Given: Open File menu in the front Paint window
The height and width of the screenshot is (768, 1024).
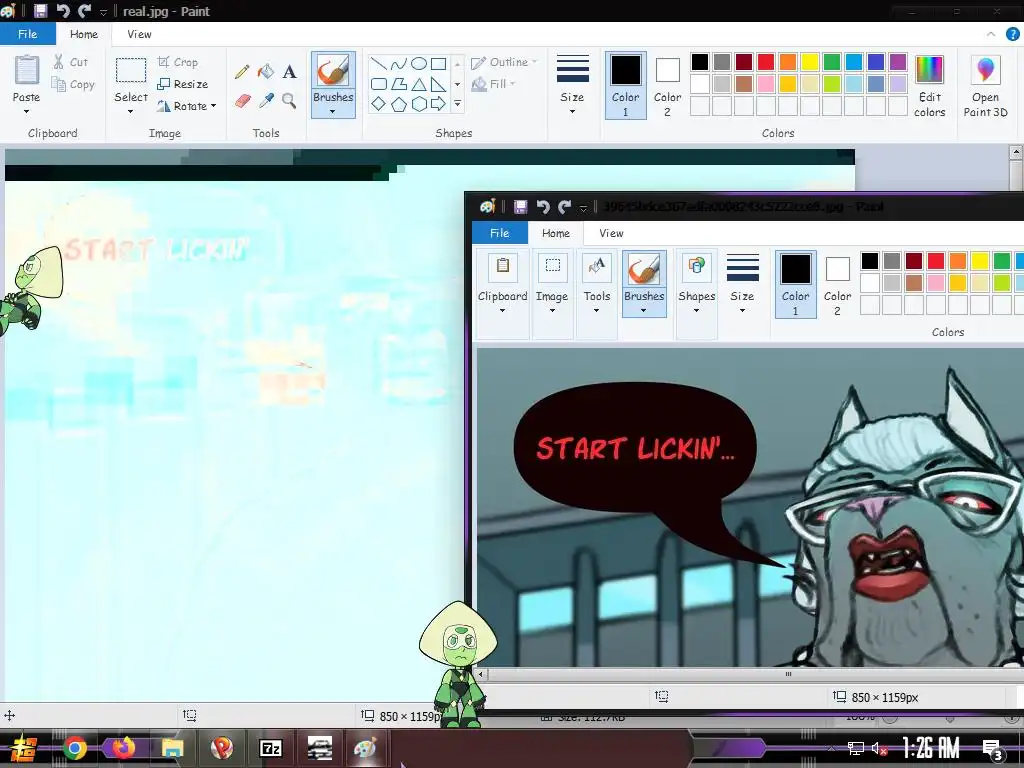Looking at the screenshot, I should [500, 233].
